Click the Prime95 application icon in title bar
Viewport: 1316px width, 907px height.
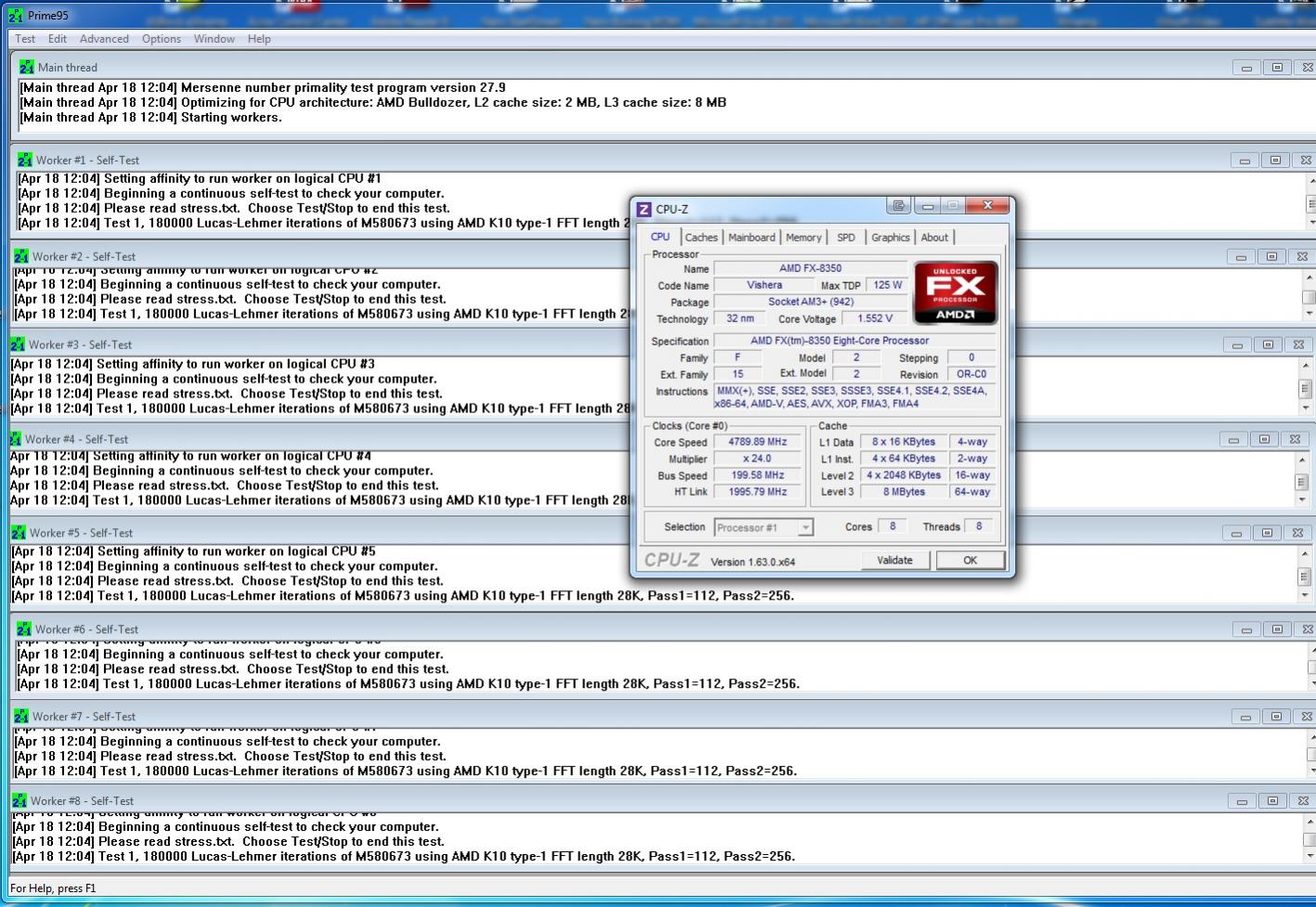(x=16, y=15)
